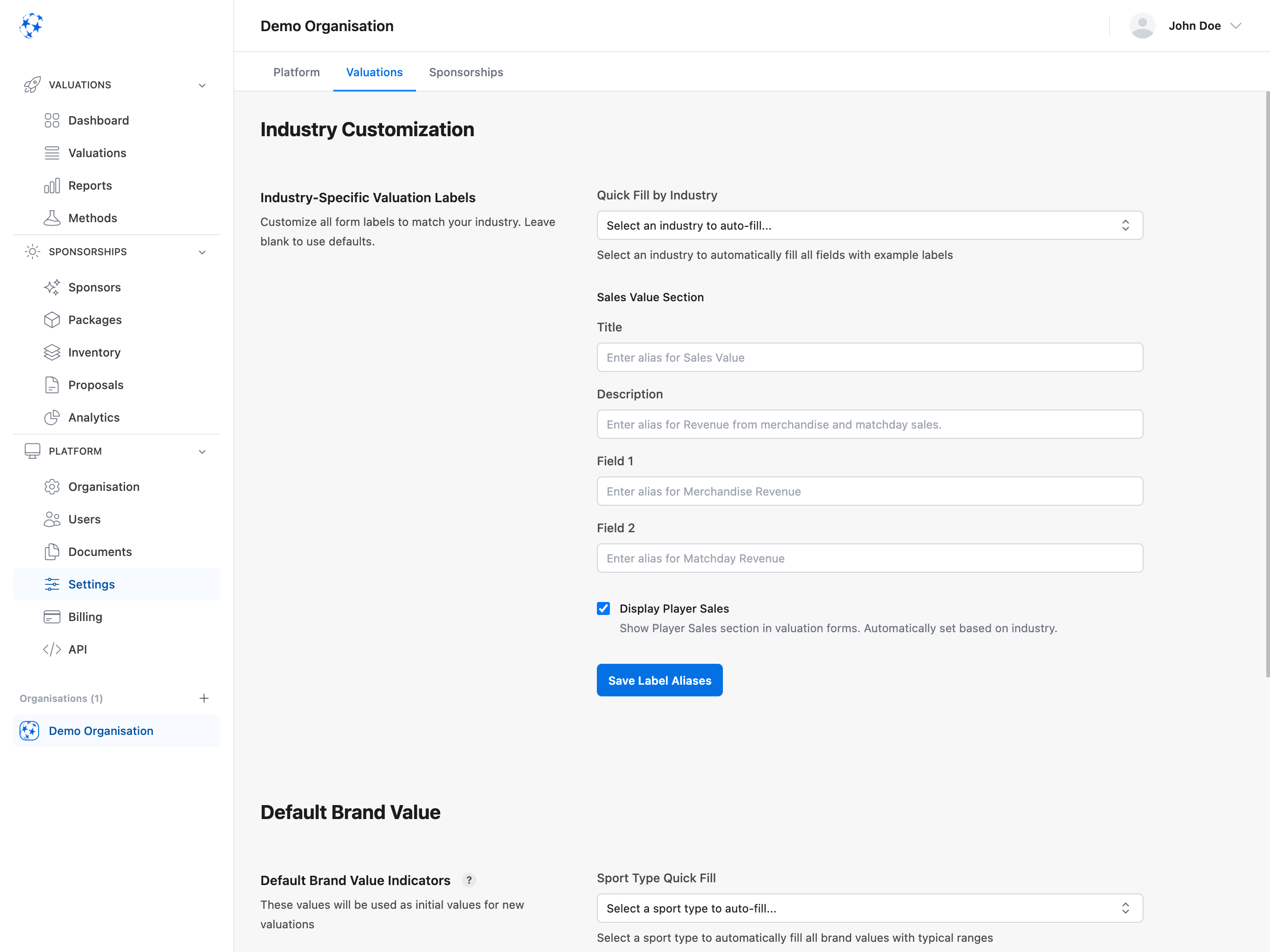The height and width of the screenshot is (952, 1270).
Task: Click the Save Label Aliases button
Action: click(x=659, y=680)
